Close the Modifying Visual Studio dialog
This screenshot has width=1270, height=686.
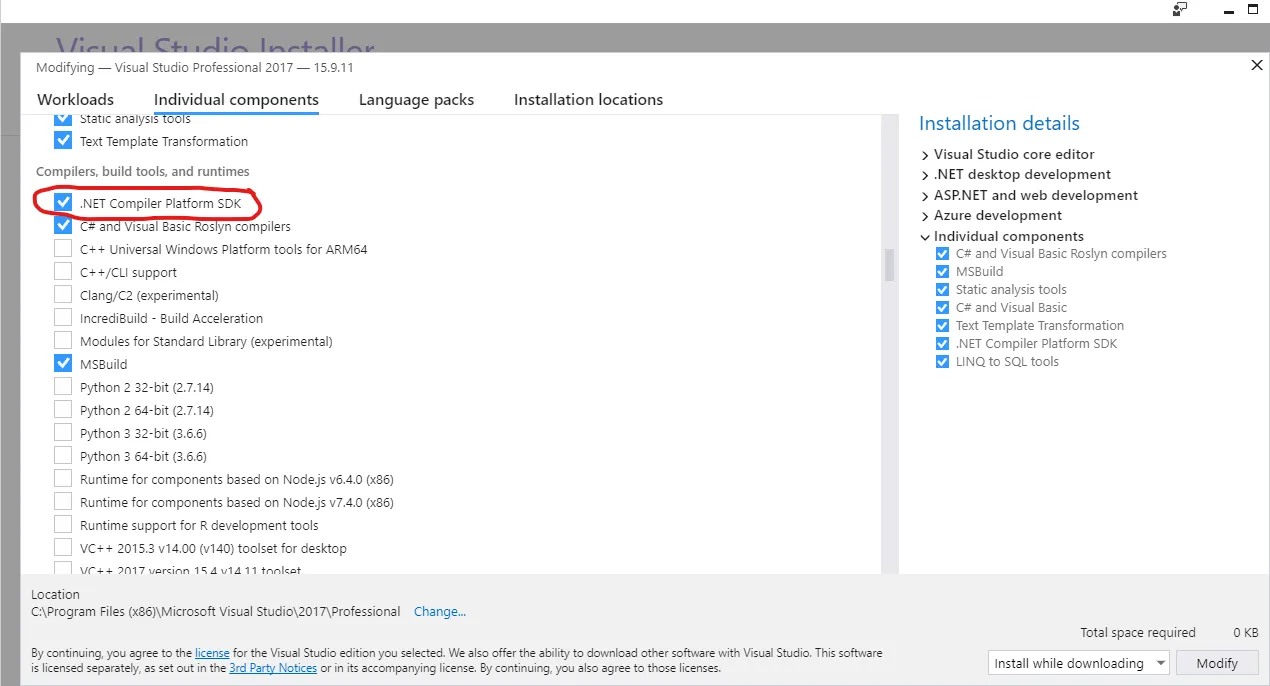(x=1257, y=65)
